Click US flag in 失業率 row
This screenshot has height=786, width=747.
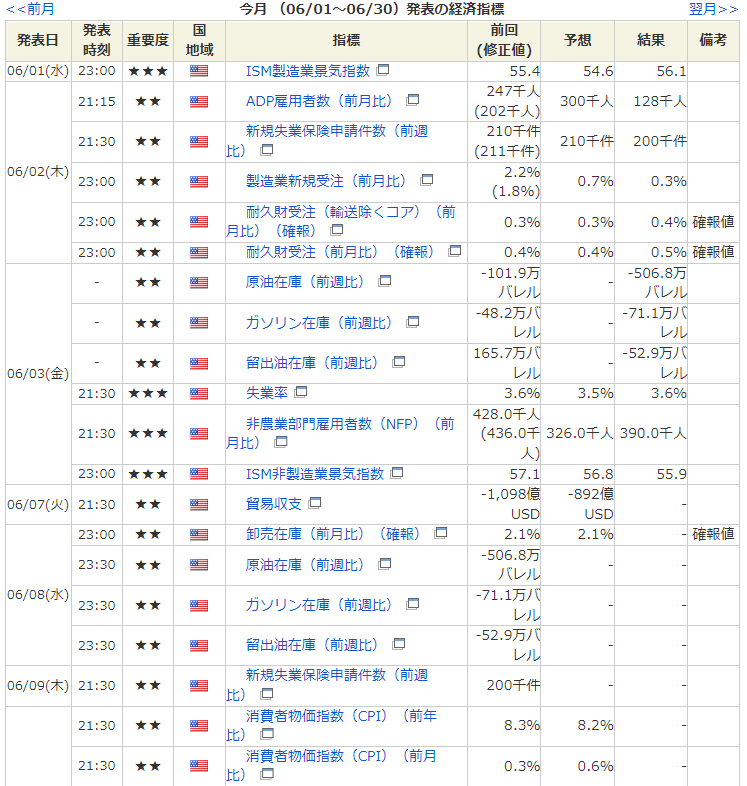[x=199, y=394]
